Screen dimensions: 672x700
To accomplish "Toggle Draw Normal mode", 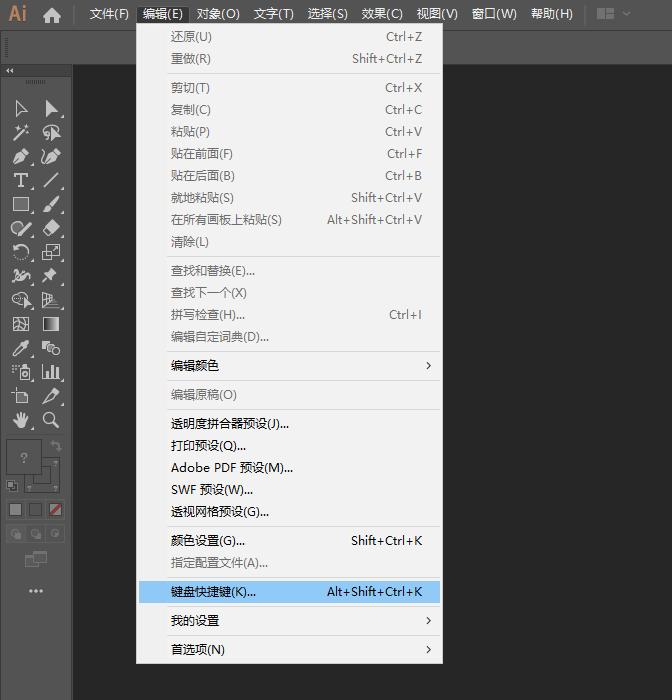I will coord(16,534).
